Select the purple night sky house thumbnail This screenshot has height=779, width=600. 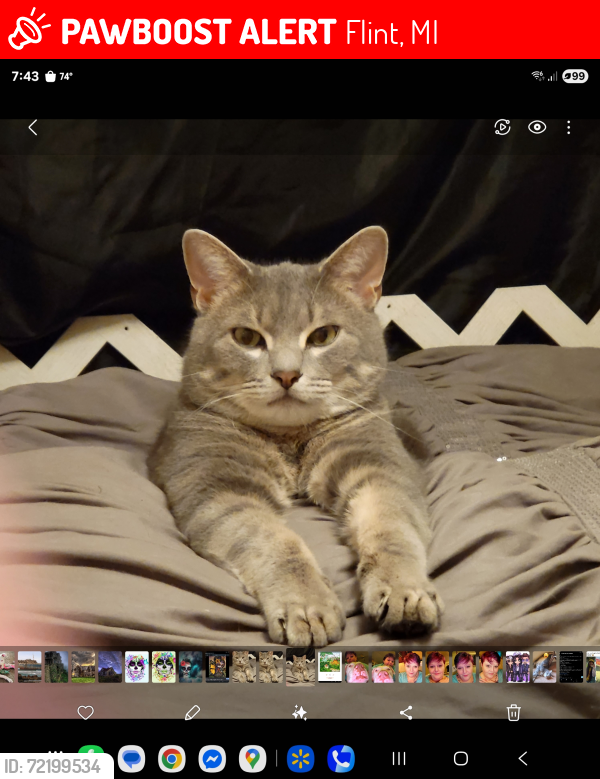[x=110, y=667]
